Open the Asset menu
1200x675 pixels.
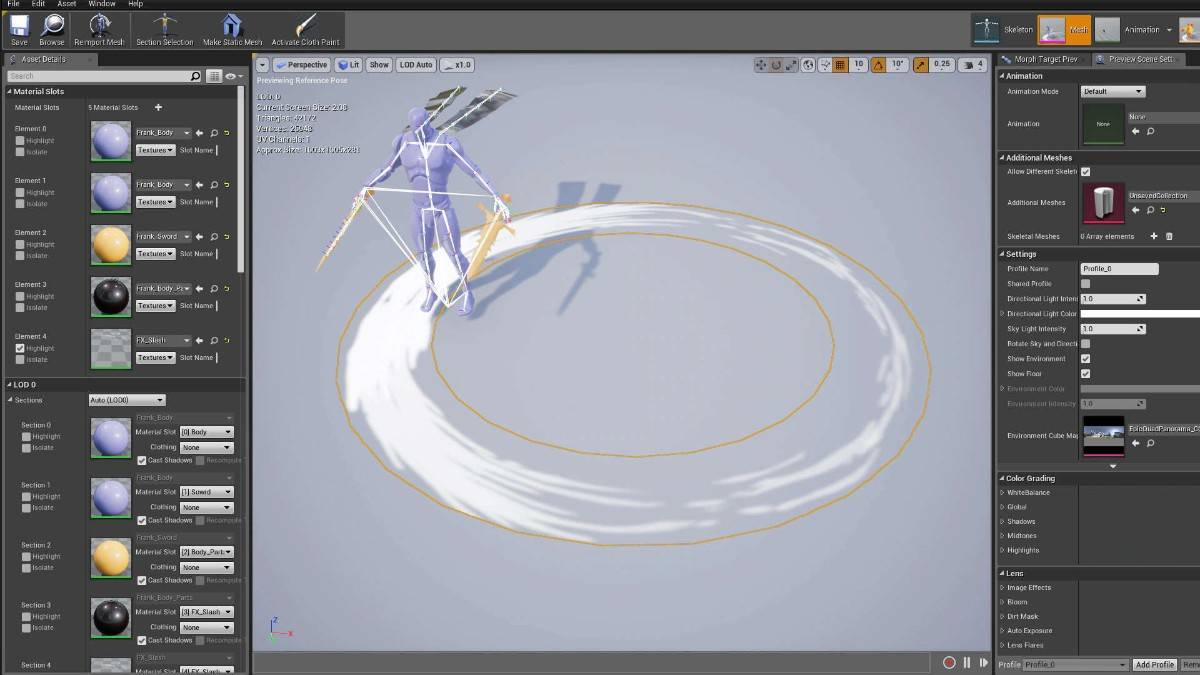[x=67, y=4]
